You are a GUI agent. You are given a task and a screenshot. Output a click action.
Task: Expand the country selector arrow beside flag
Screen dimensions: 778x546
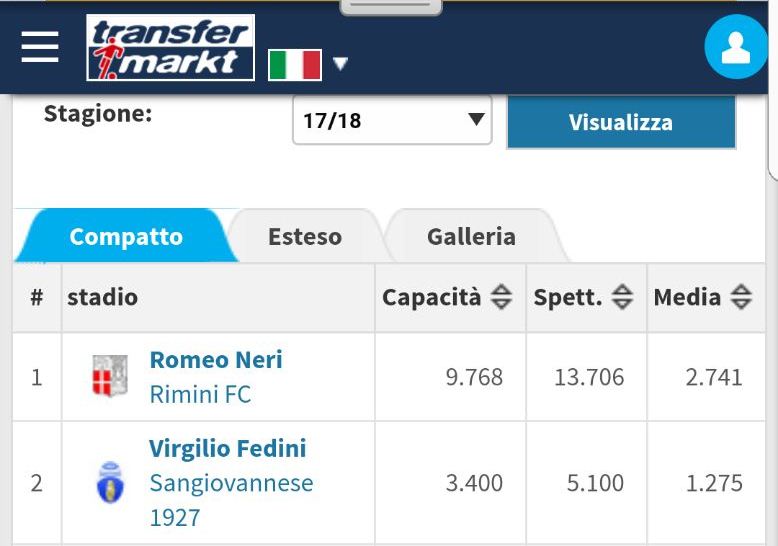point(340,64)
